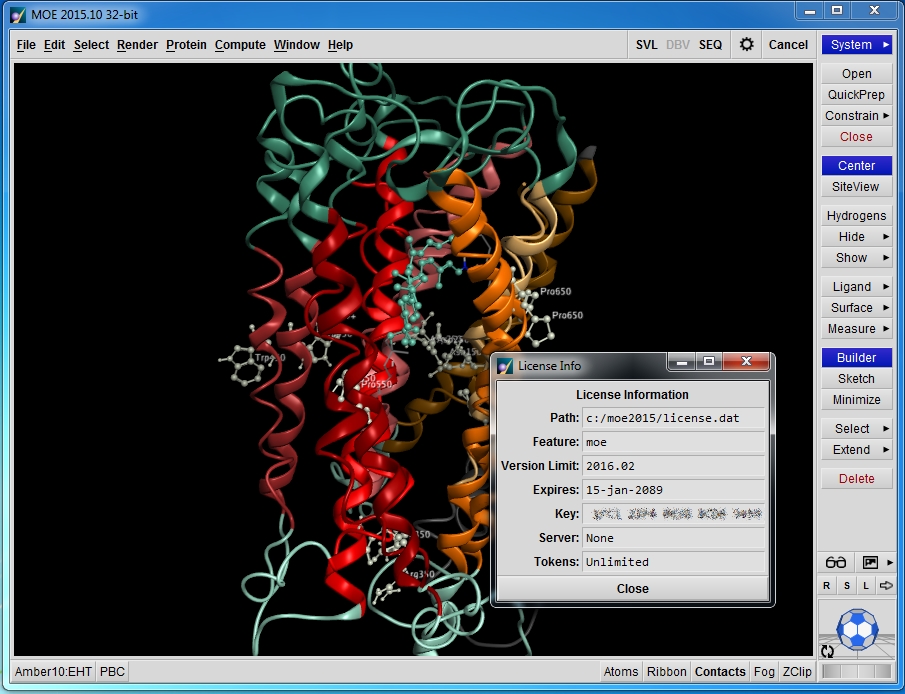
Task: Click the Sketch button
Action: [857, 379]
